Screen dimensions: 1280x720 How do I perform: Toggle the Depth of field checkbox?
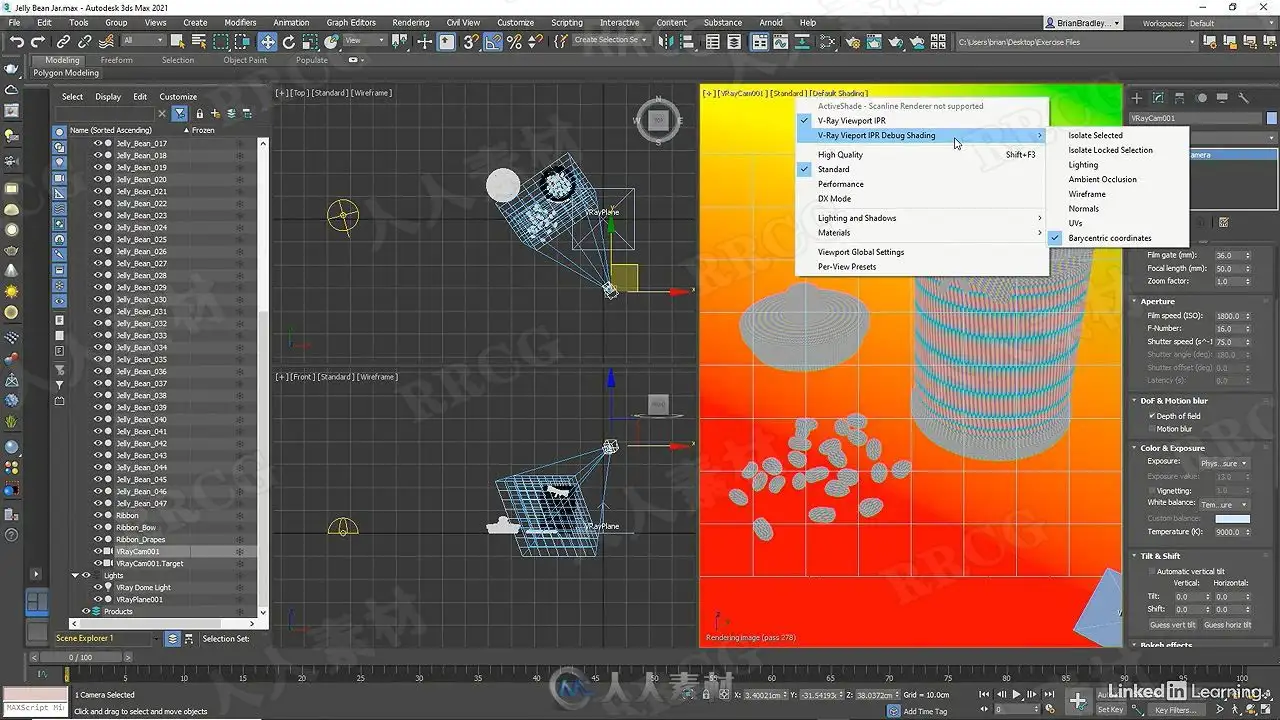point(1152,416)
